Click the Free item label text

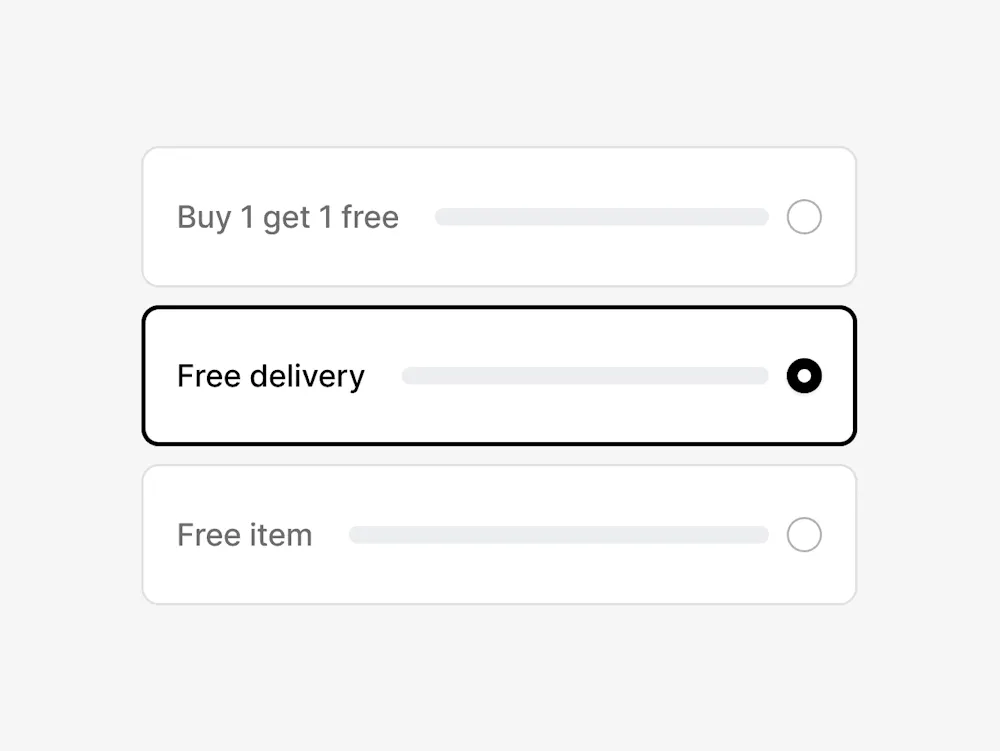click(245, 535)
